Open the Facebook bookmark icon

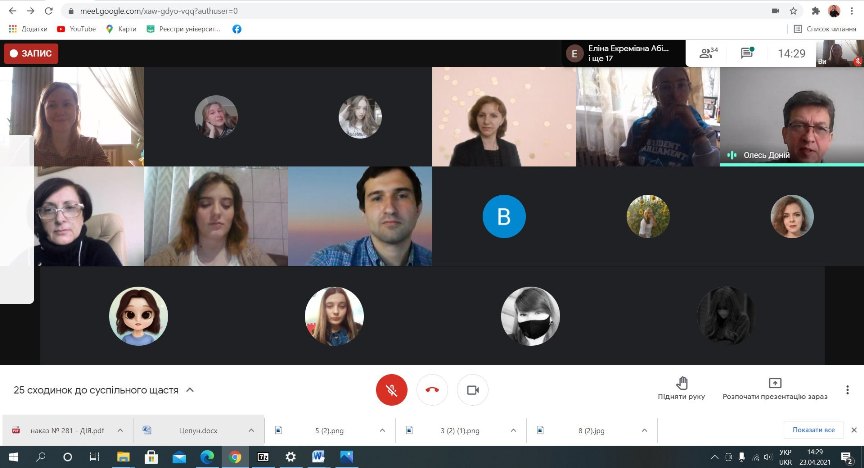pos(236,29)
